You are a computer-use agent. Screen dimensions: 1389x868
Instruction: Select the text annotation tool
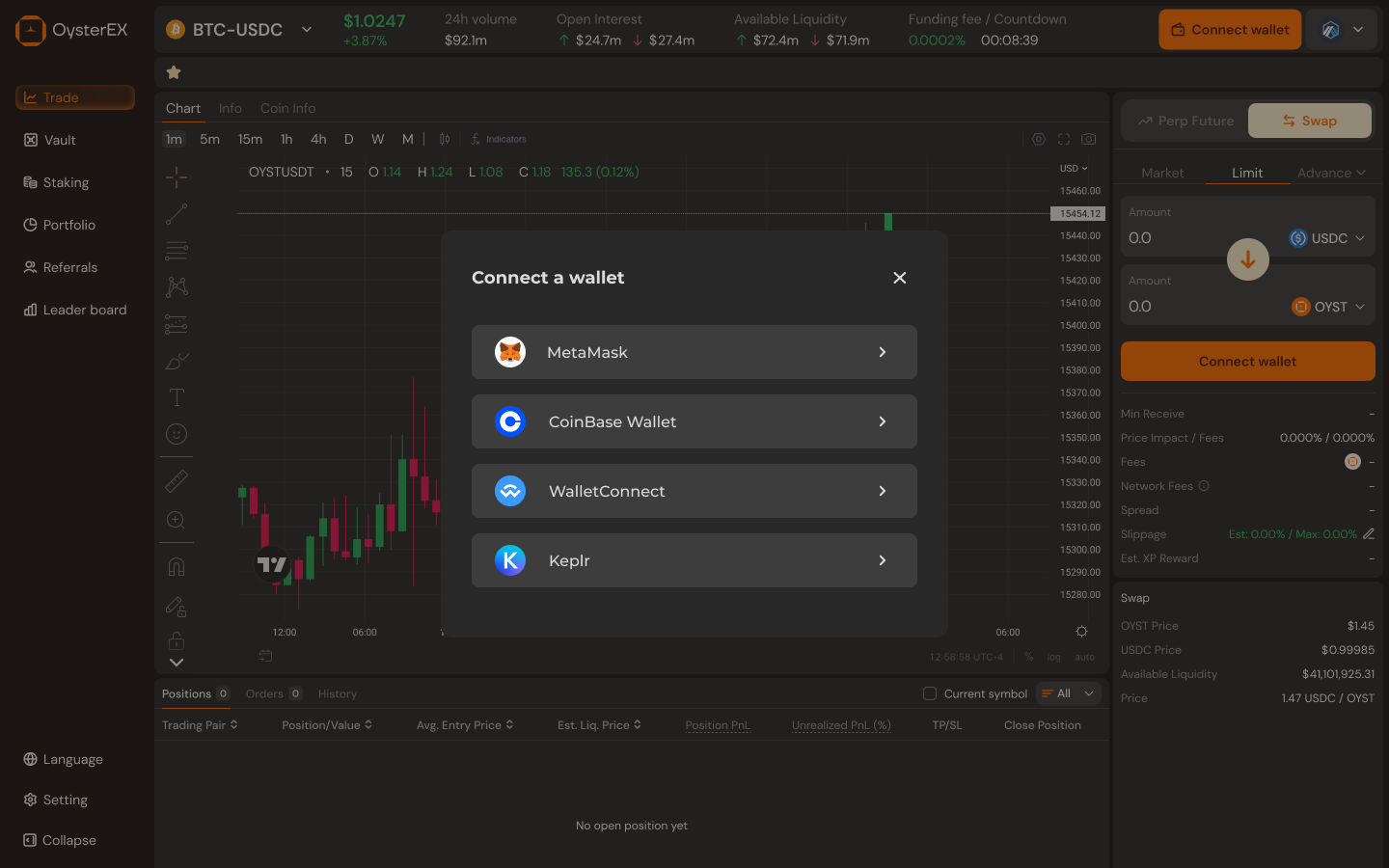tap(177, 397)
